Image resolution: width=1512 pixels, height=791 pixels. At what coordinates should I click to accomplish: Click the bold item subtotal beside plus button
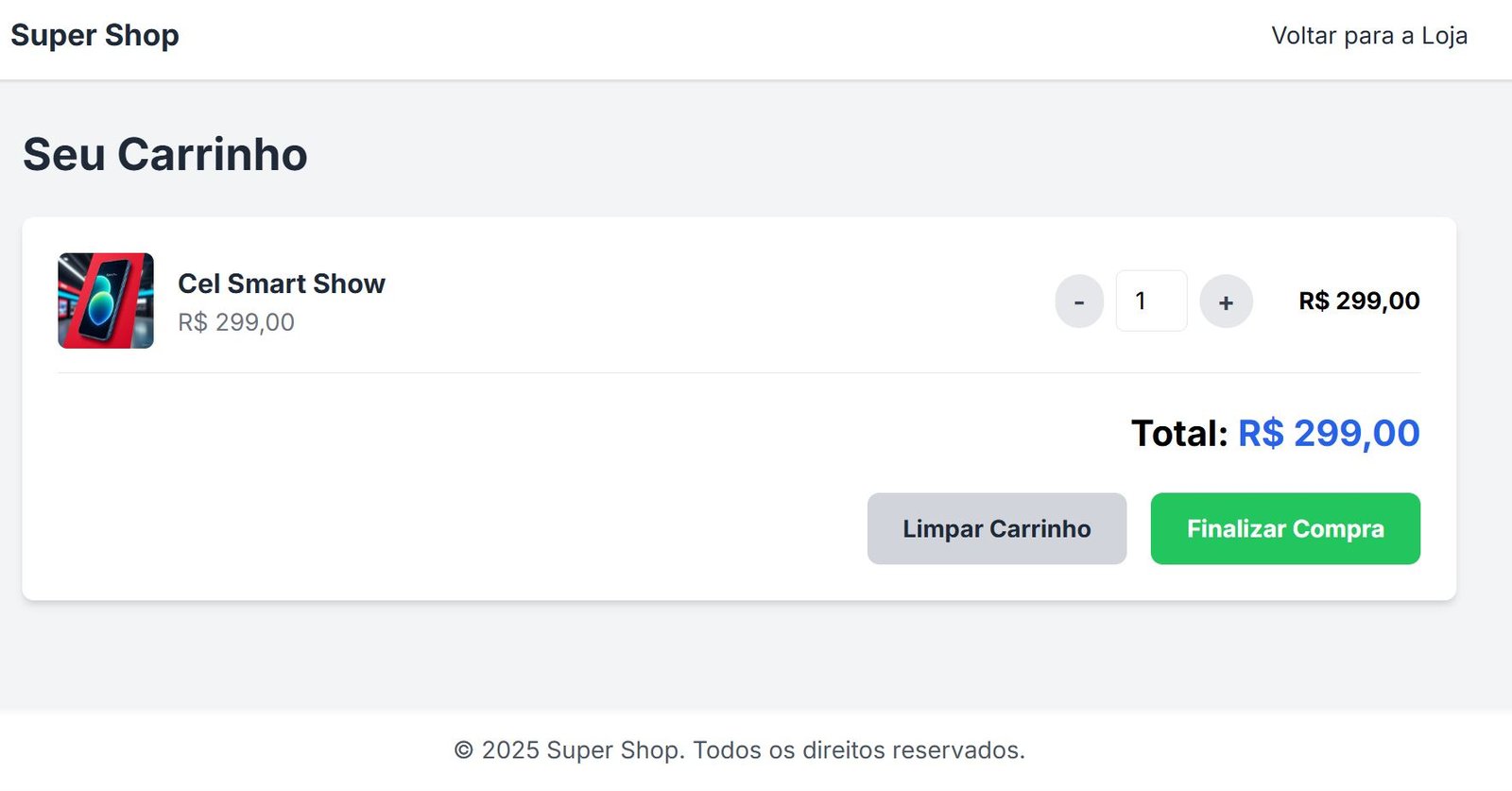[1359, 301]
